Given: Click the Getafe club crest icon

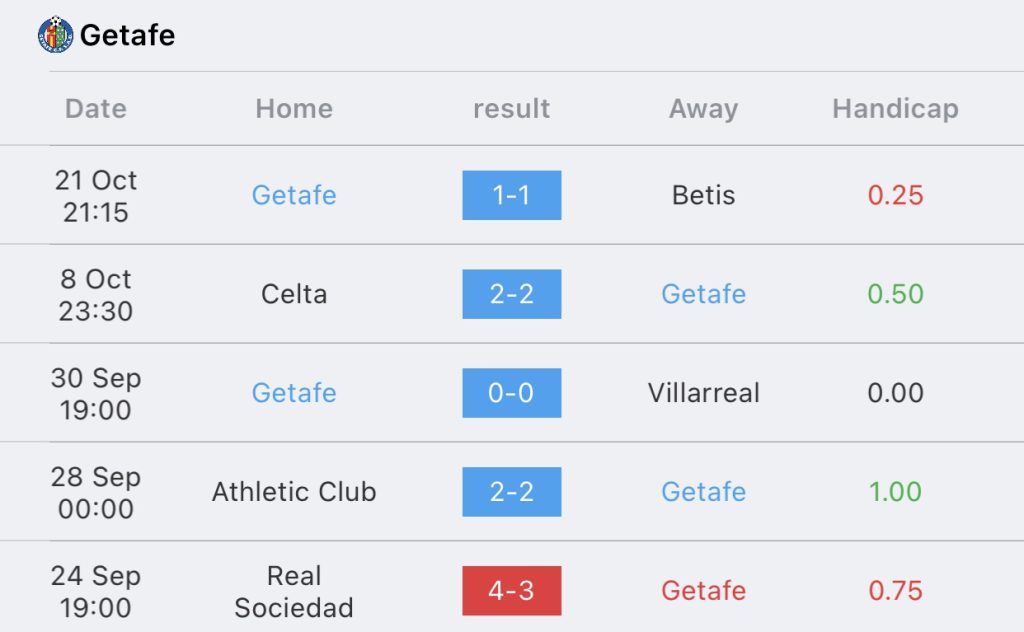Looking at the screenshot, I should pos(56,34).
